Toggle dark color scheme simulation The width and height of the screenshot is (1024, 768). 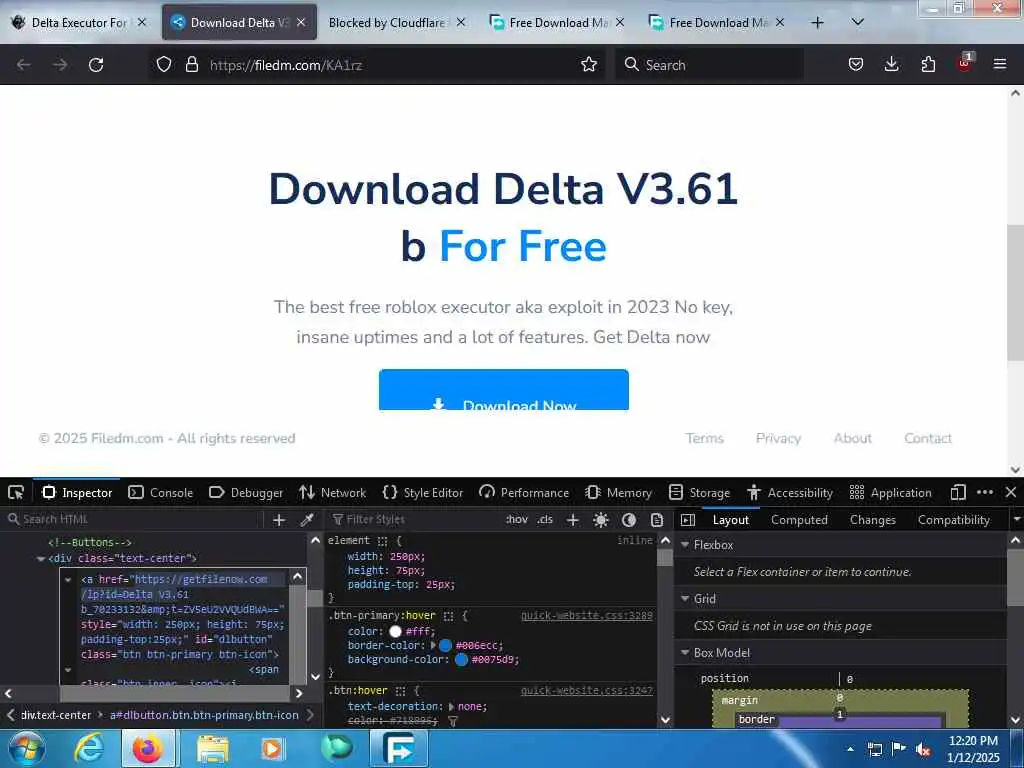tap(629, 520)
